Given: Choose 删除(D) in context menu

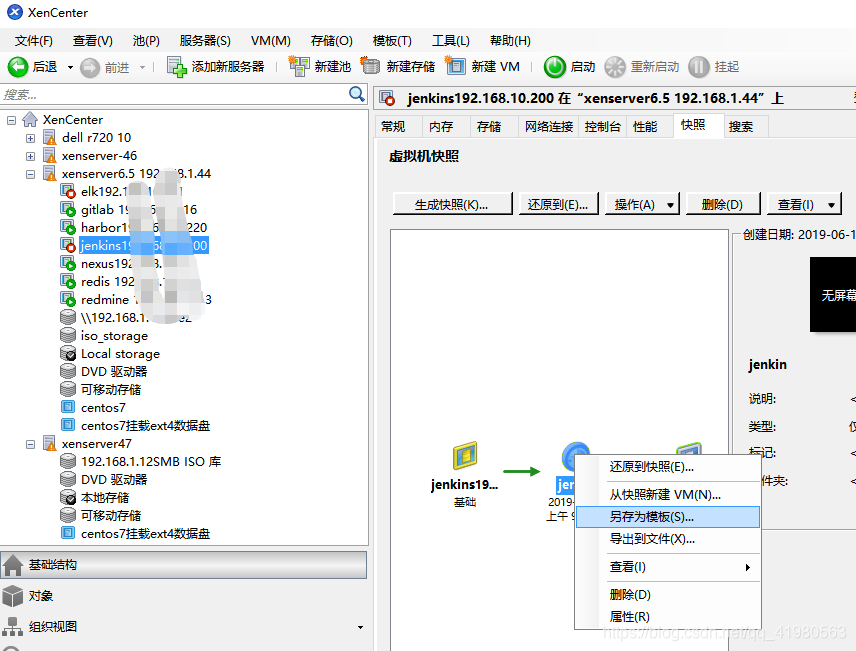Looking at the screenshot, I should click(x=668, y=595).
